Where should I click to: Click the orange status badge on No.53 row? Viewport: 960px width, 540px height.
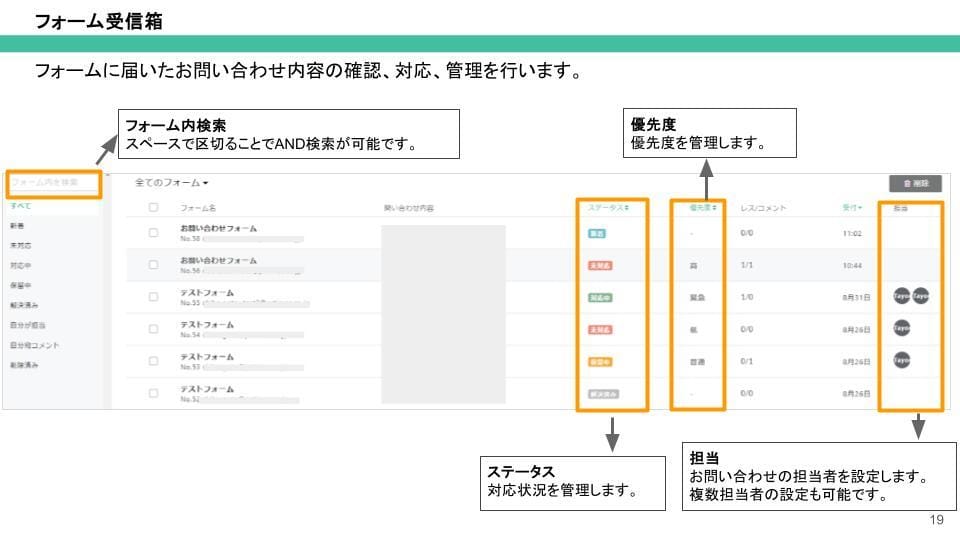[x=600, y=361]
